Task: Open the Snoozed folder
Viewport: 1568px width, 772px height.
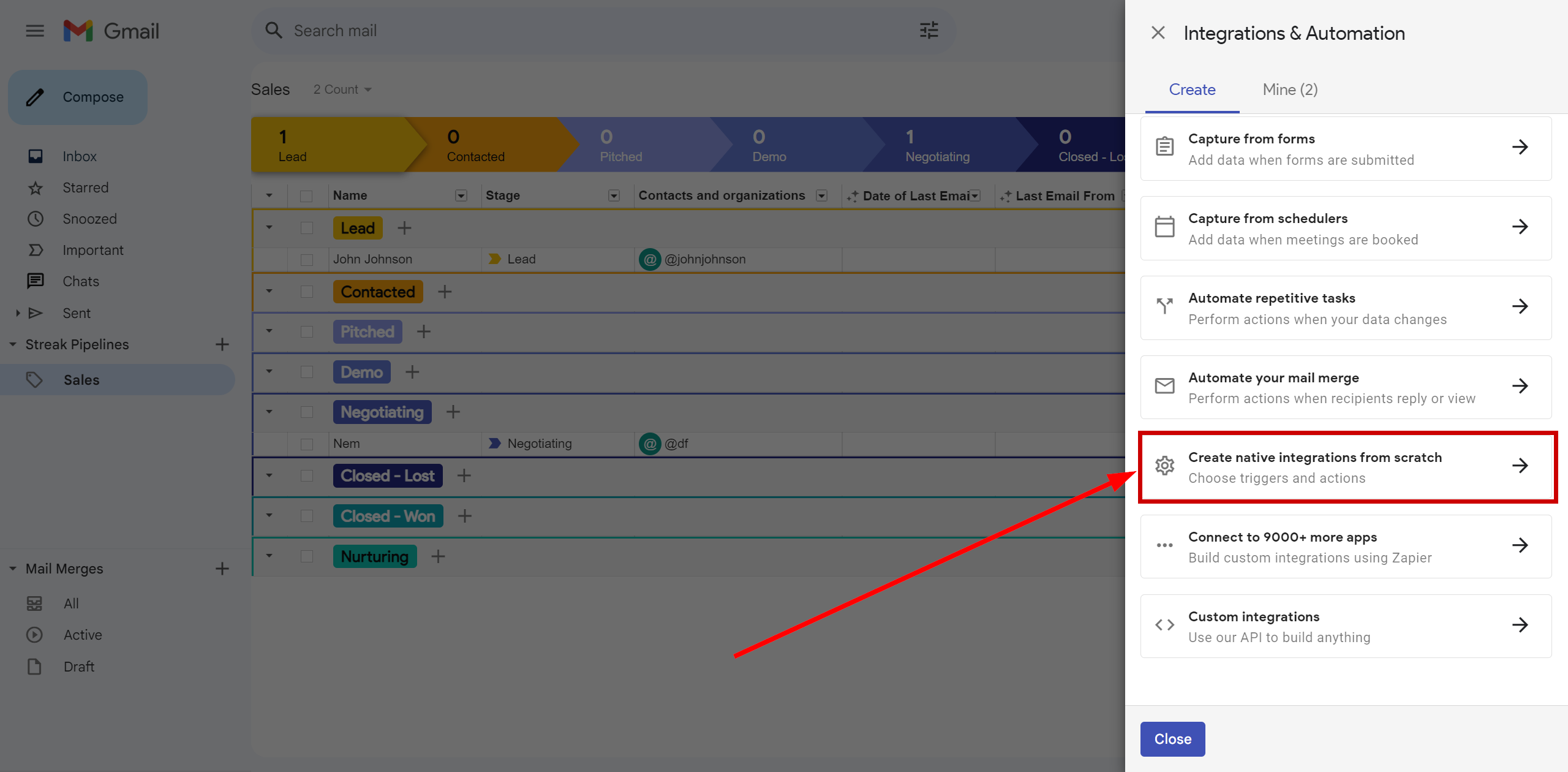Action: [89, 219]
